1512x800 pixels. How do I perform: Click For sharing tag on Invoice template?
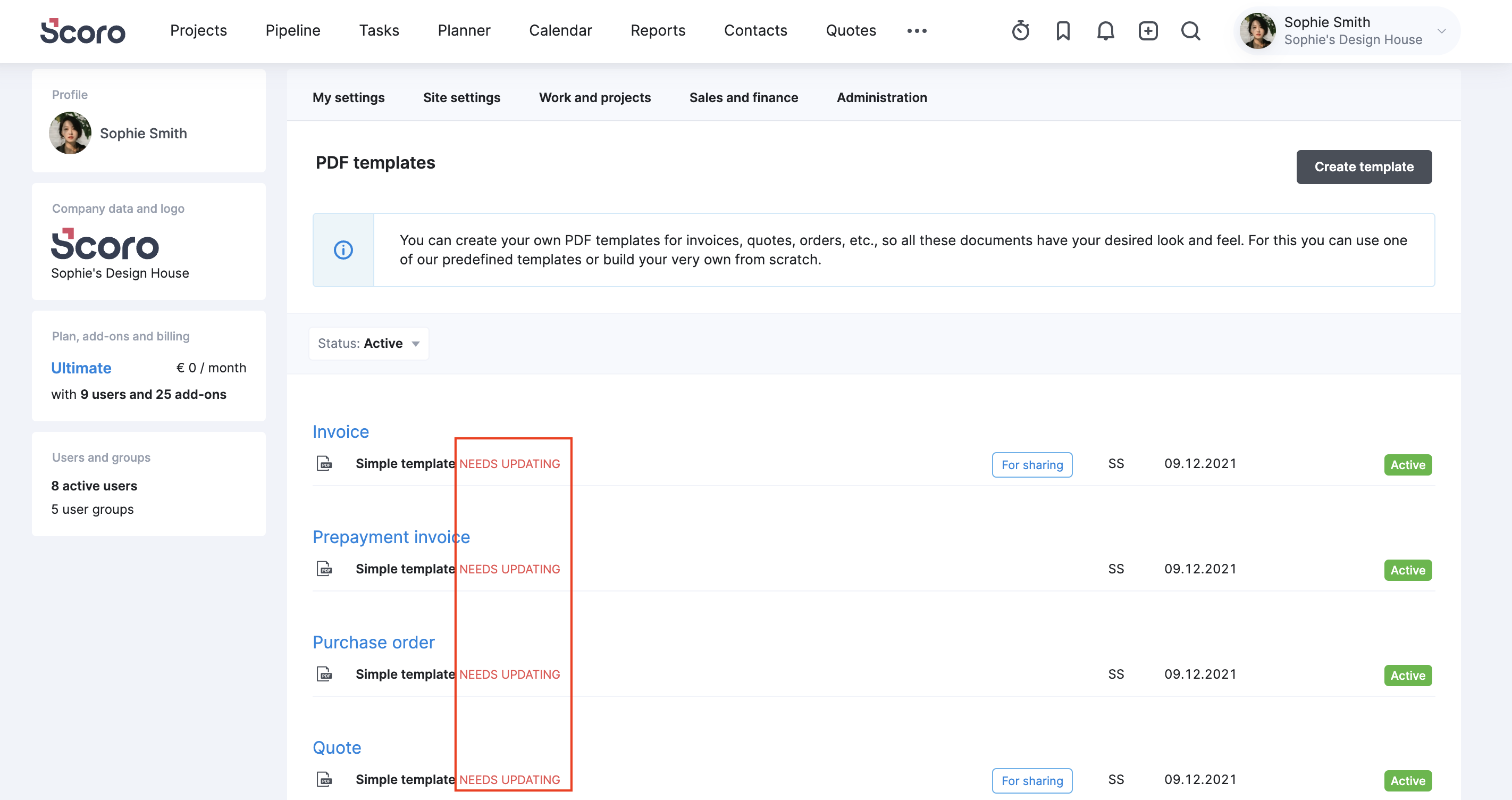click(x=1031, y=464)
